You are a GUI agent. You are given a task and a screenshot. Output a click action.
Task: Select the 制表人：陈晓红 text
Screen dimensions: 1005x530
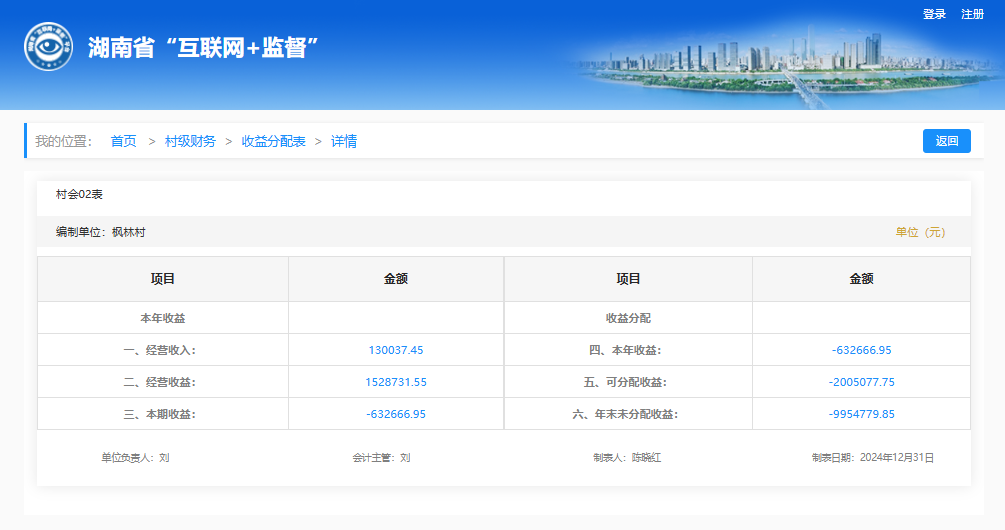click(x=627, y=458)
